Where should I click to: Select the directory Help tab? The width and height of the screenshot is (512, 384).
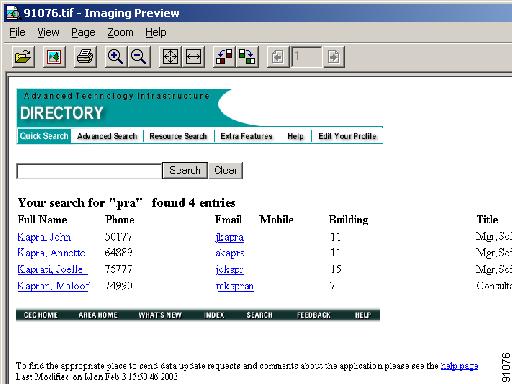pyautogui.click(x=295, y=136)
